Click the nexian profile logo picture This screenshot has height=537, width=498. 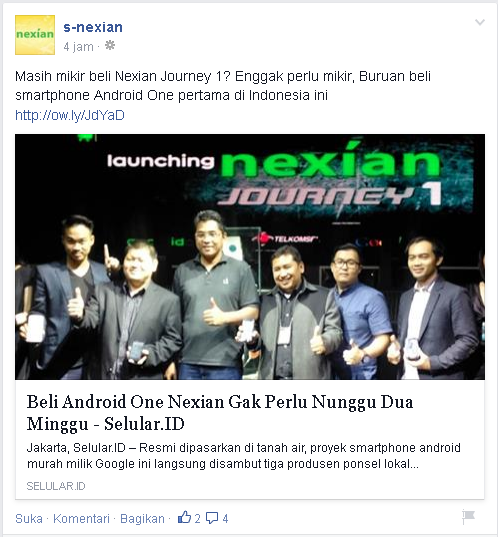click(x=35, y=35)
